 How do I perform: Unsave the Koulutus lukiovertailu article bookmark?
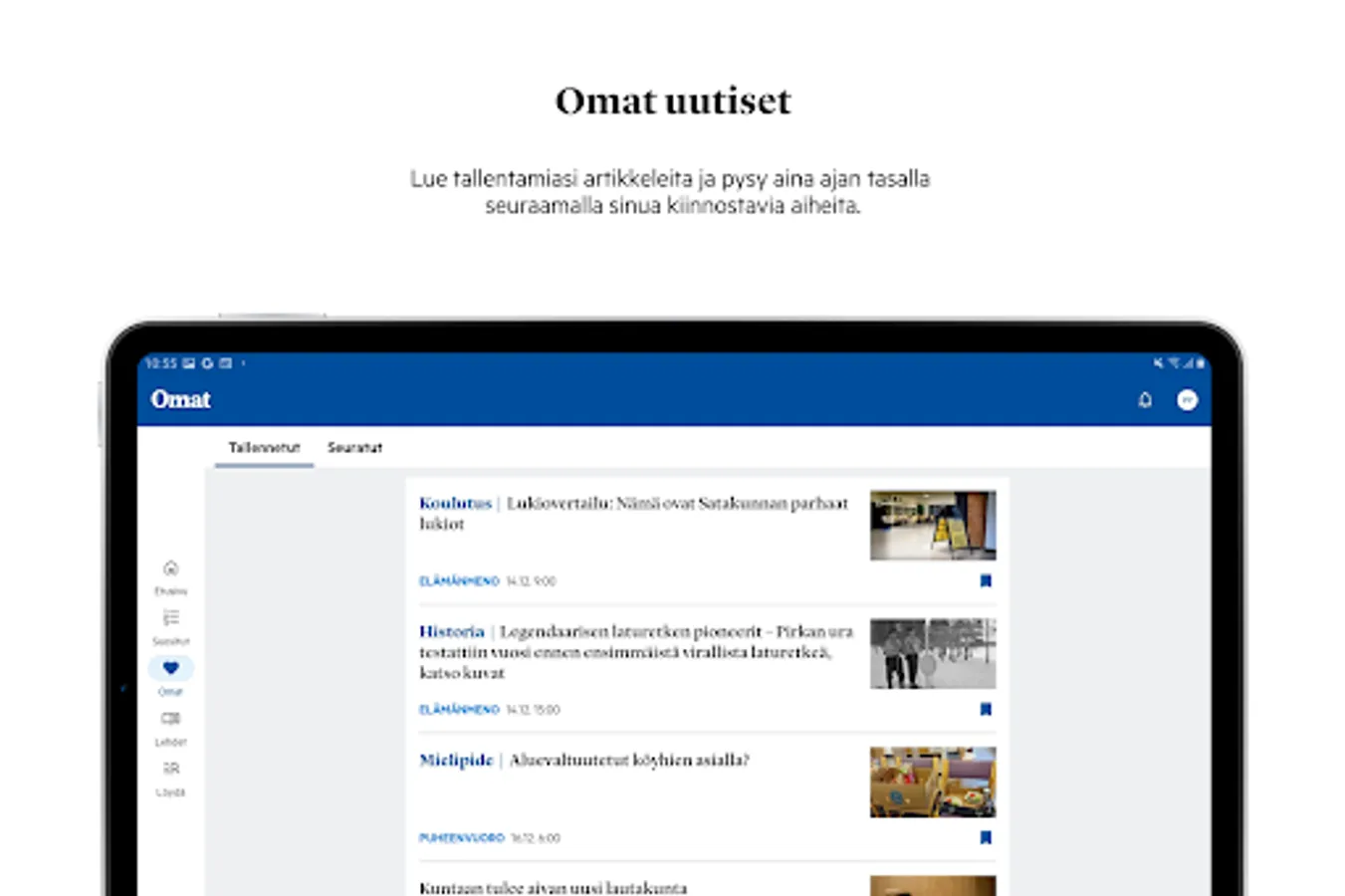click(x=985, y=579)
